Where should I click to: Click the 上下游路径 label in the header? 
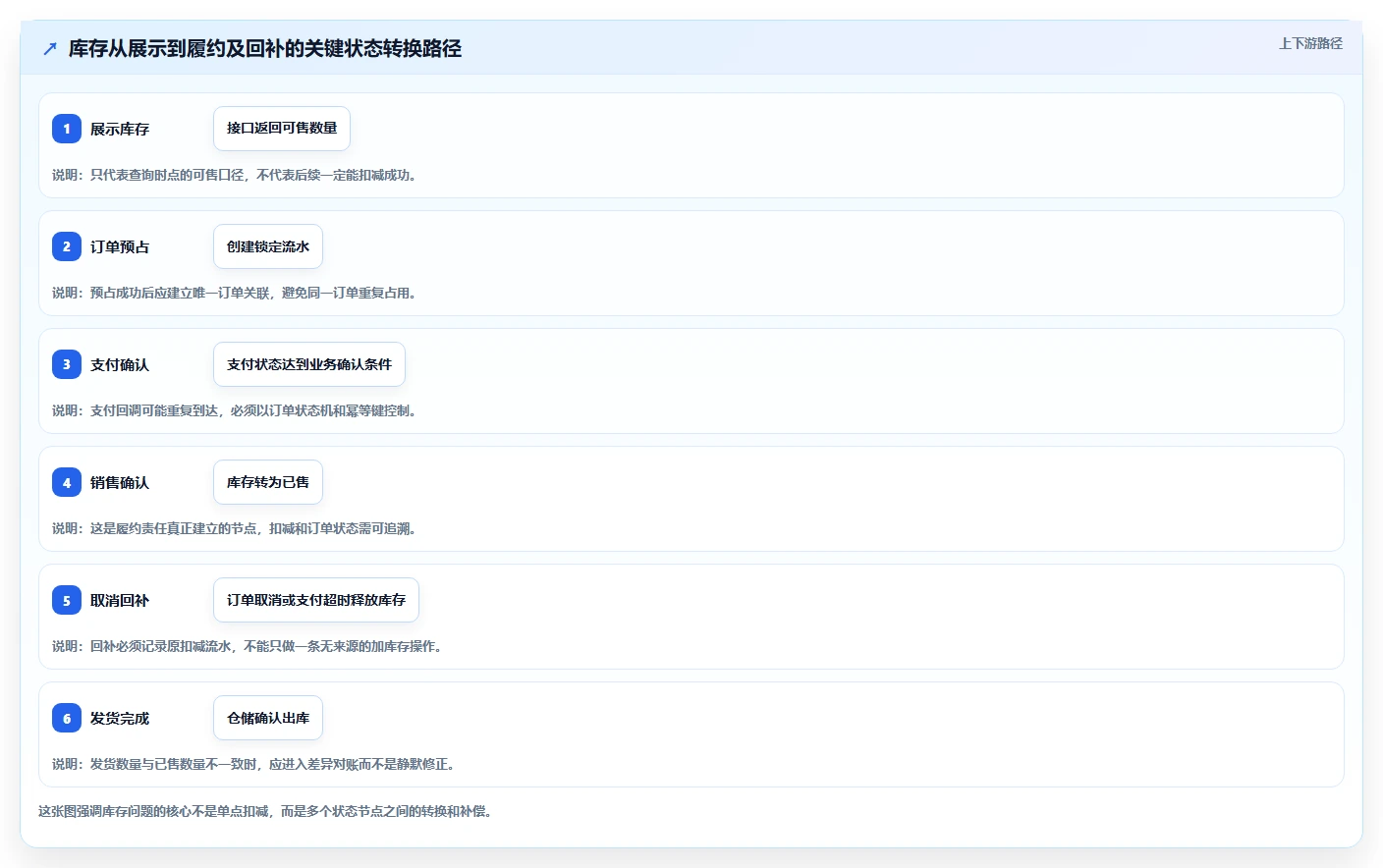tap(1310, 43)
